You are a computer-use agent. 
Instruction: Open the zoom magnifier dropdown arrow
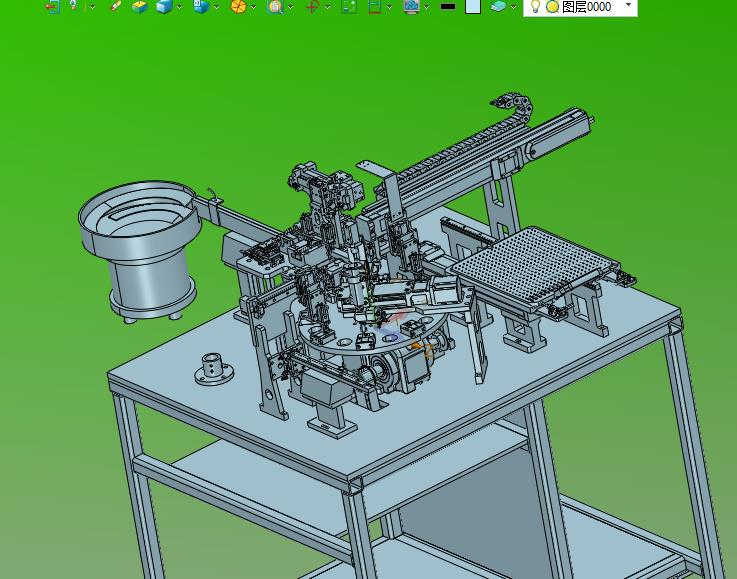pos(290,7)
